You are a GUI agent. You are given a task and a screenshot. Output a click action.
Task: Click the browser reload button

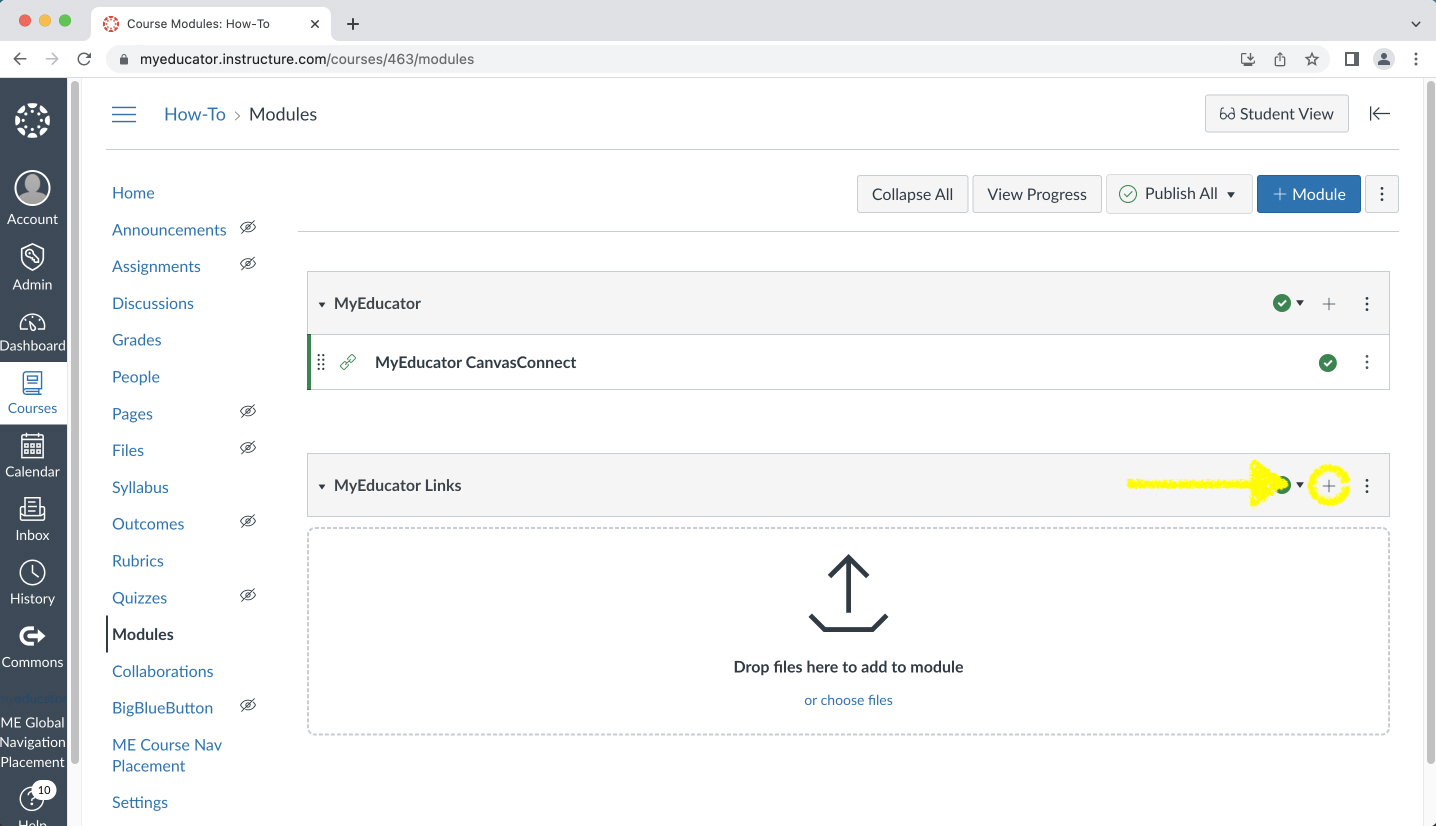[84, 59]
